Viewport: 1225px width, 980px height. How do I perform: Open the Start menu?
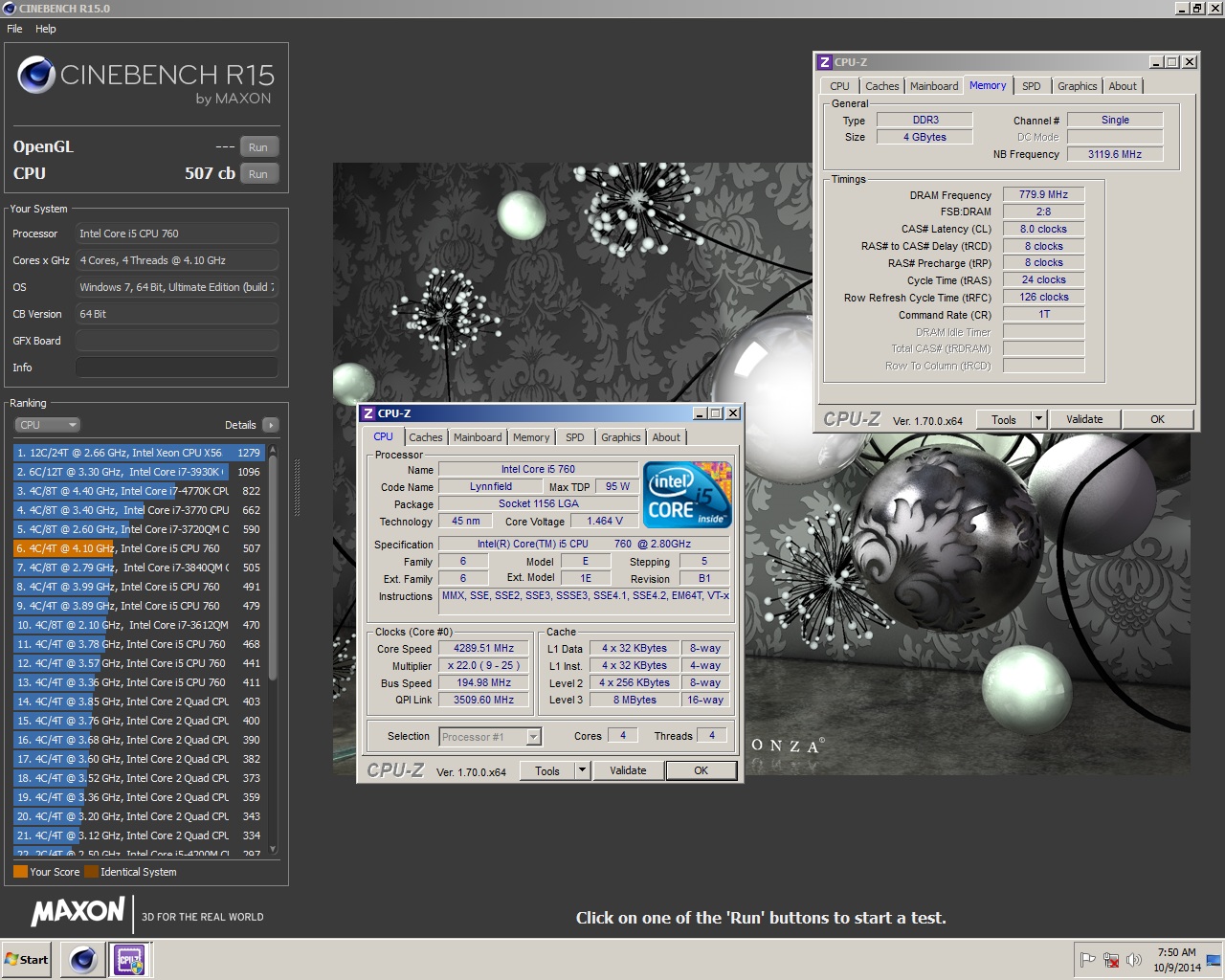point(27,959)
